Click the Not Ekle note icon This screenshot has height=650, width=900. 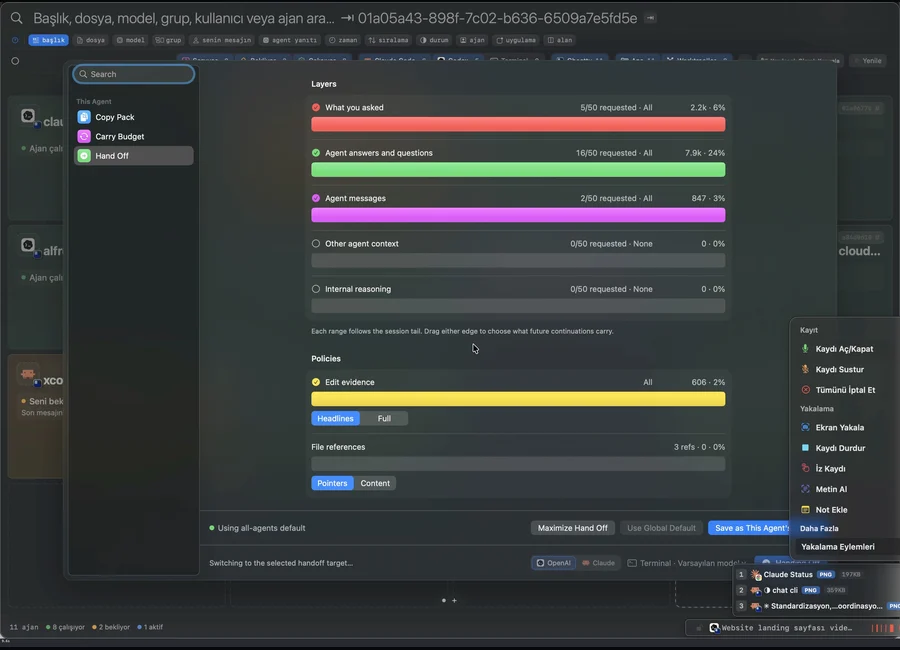(x=805, y=510)
